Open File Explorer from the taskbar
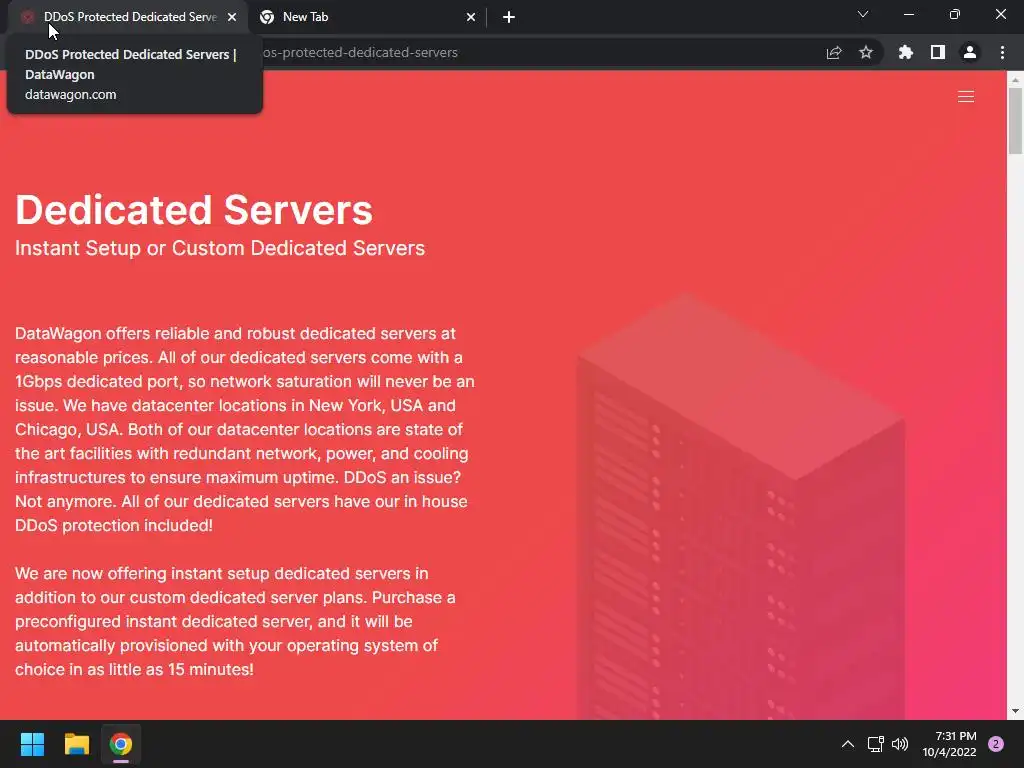Screen dimensions: 1024x768 76,744
